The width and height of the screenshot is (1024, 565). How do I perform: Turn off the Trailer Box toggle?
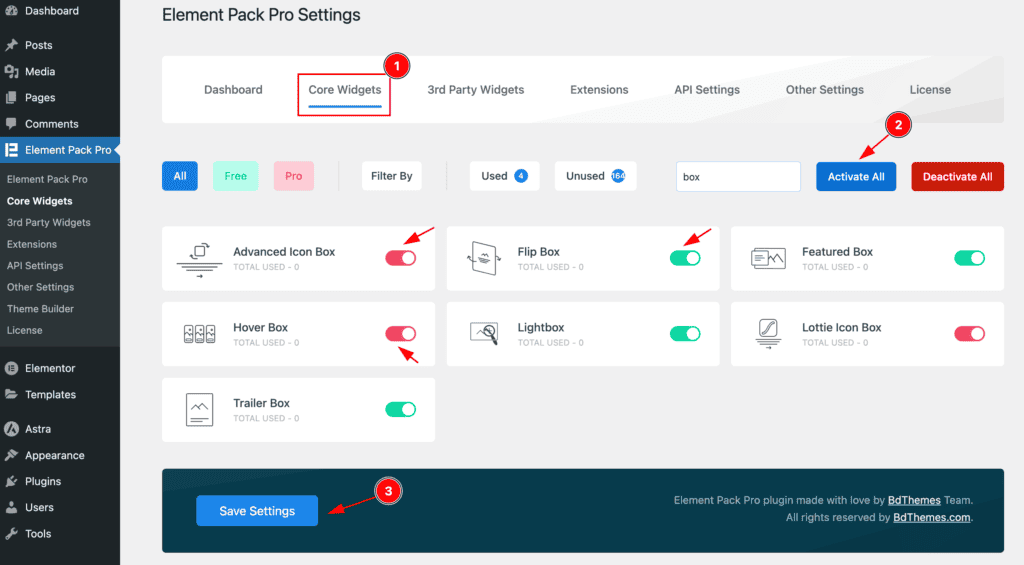(400, 410)
